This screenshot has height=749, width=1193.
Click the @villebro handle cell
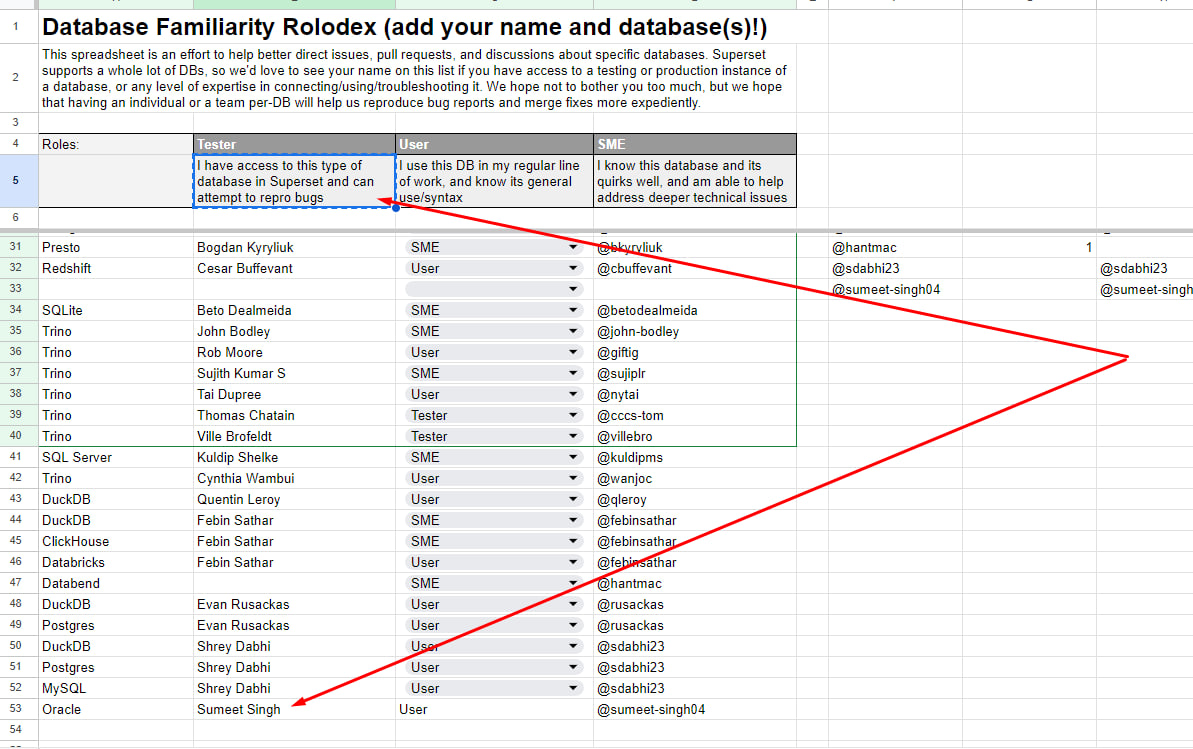point(695,436)
